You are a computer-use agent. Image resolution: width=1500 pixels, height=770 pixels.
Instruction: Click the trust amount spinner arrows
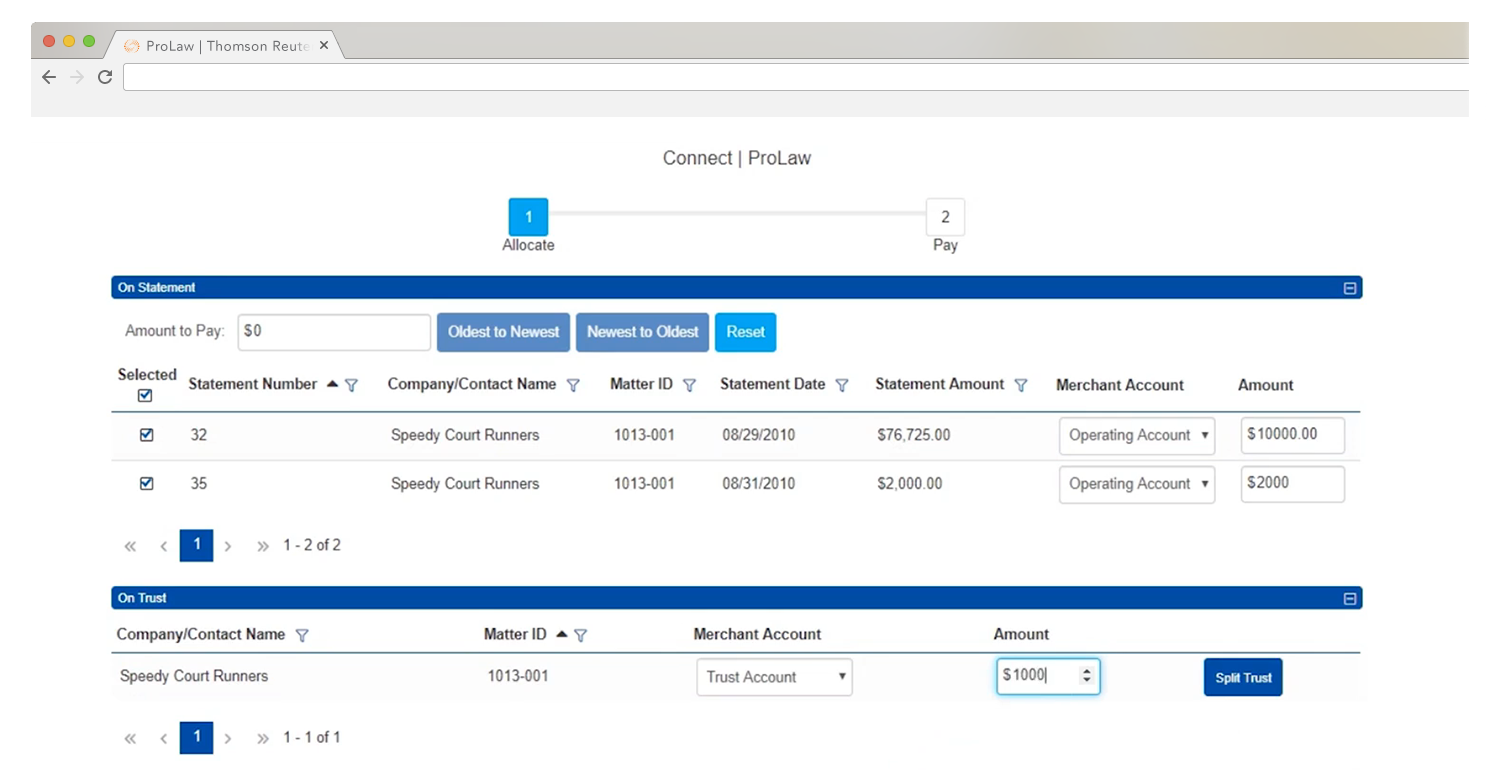pyautogui.click(x=1087, y=677)
